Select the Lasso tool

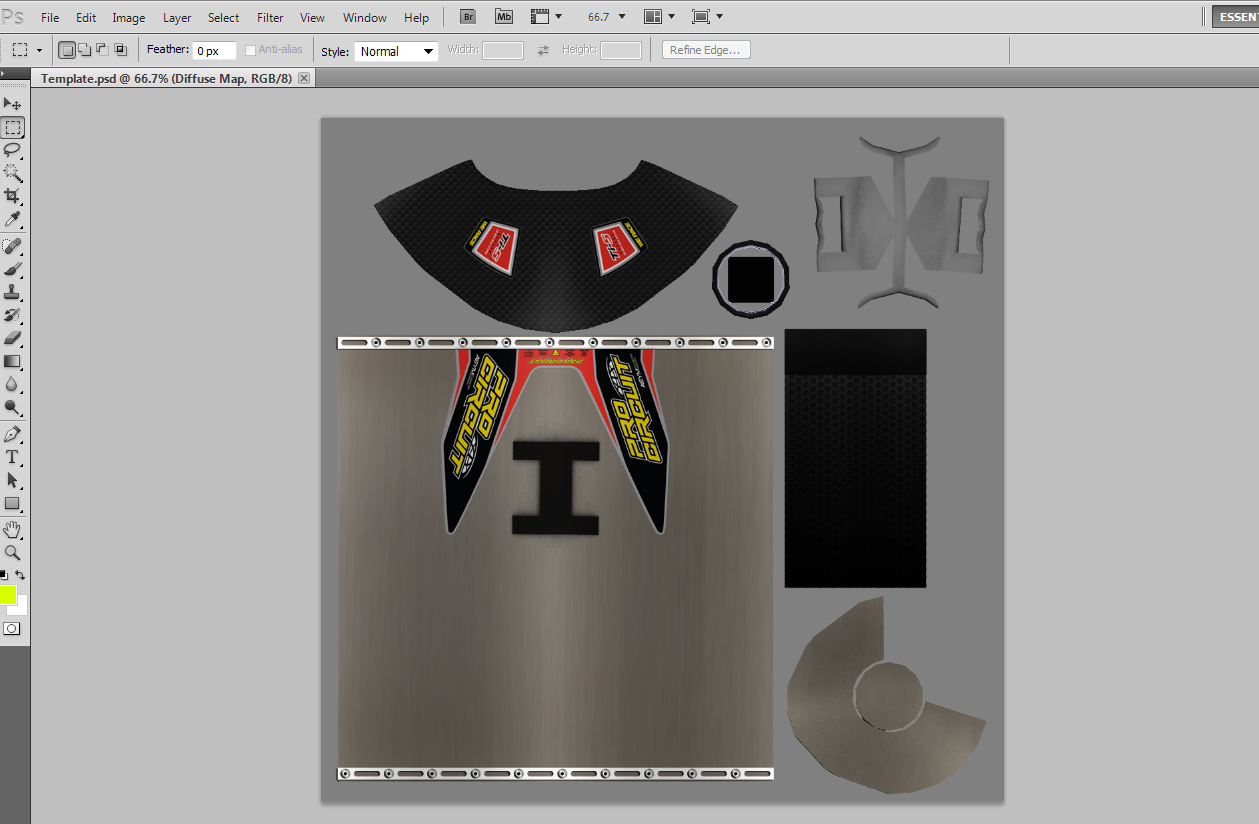click(x=12, y=150)
